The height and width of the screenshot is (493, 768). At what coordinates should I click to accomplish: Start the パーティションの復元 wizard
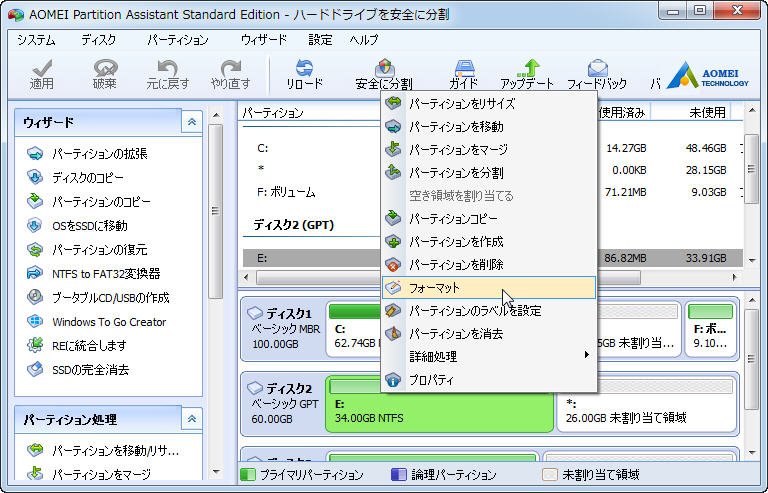tap(88, 250)
